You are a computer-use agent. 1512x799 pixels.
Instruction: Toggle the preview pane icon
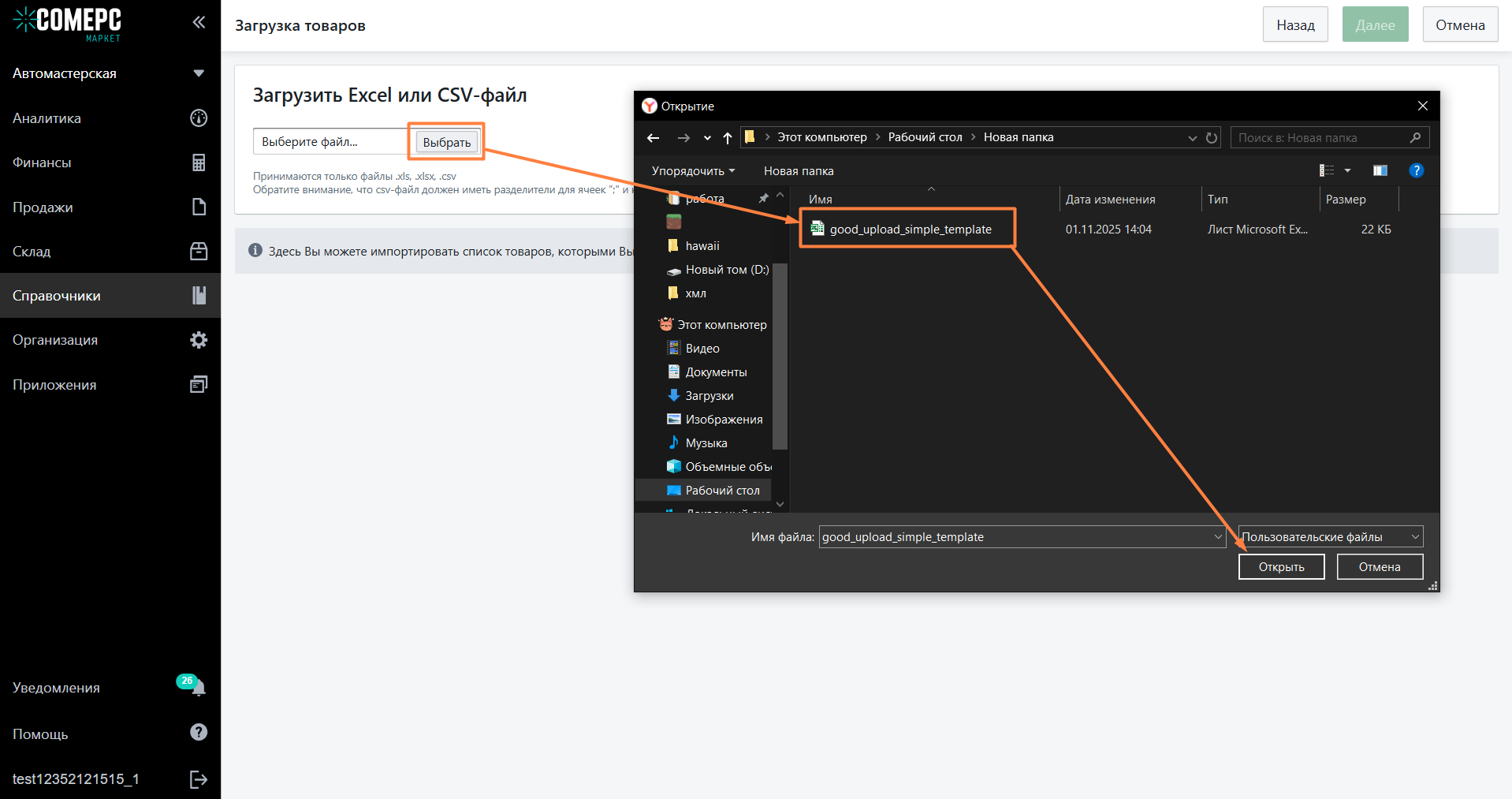(1380, 170)
